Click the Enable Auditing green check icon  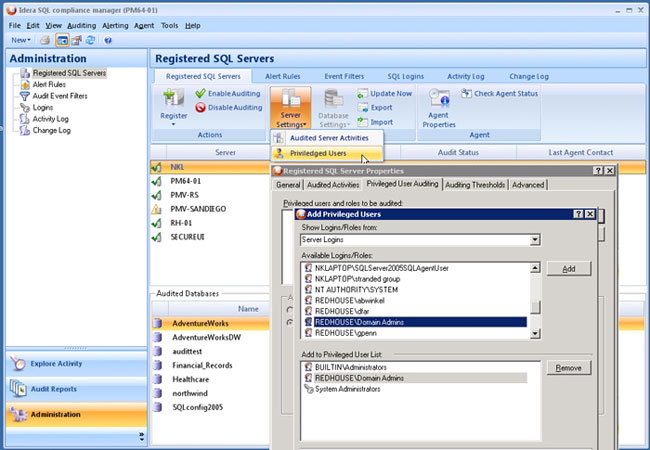[201, 93]
